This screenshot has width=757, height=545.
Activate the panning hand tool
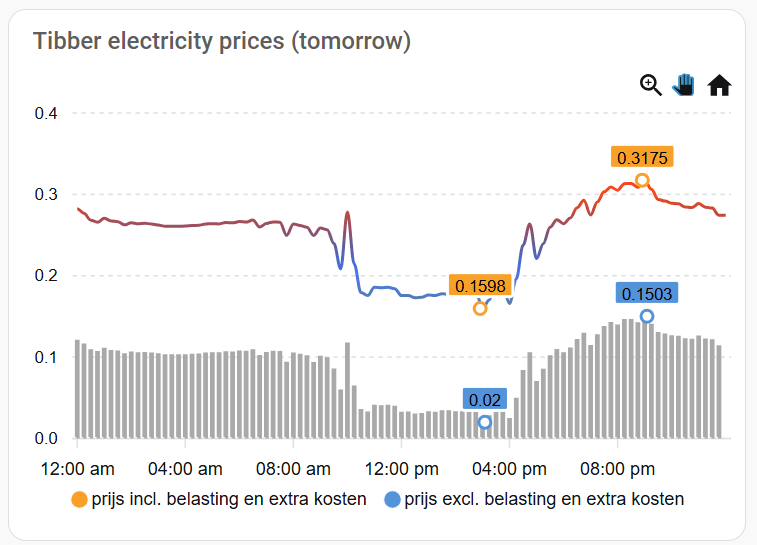684,85
